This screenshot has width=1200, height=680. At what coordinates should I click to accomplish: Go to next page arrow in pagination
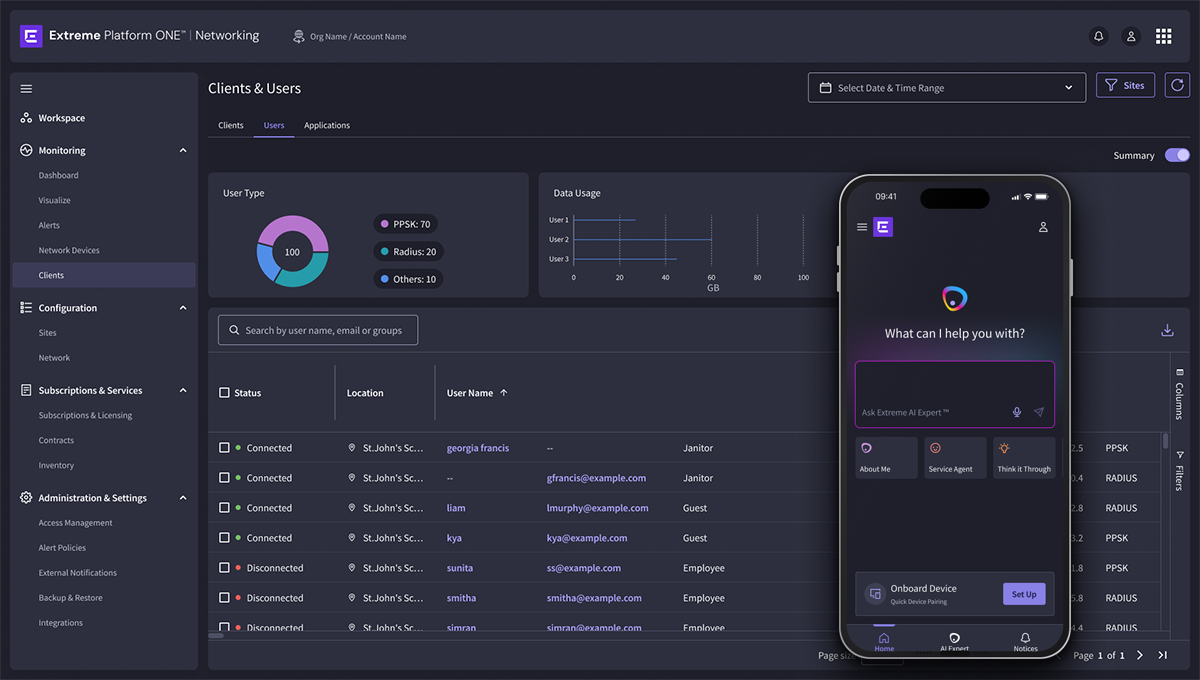[1140, 655]
